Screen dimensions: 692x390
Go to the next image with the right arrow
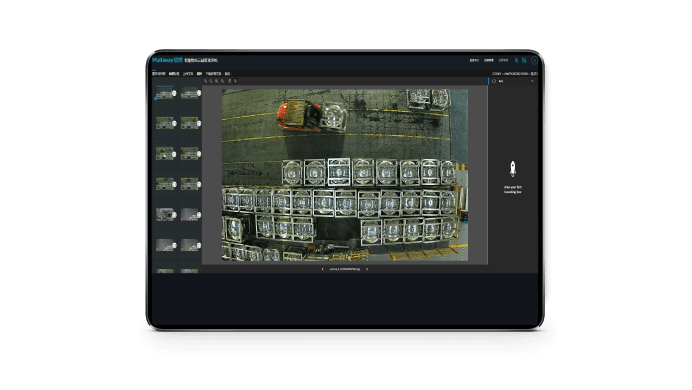367,269
